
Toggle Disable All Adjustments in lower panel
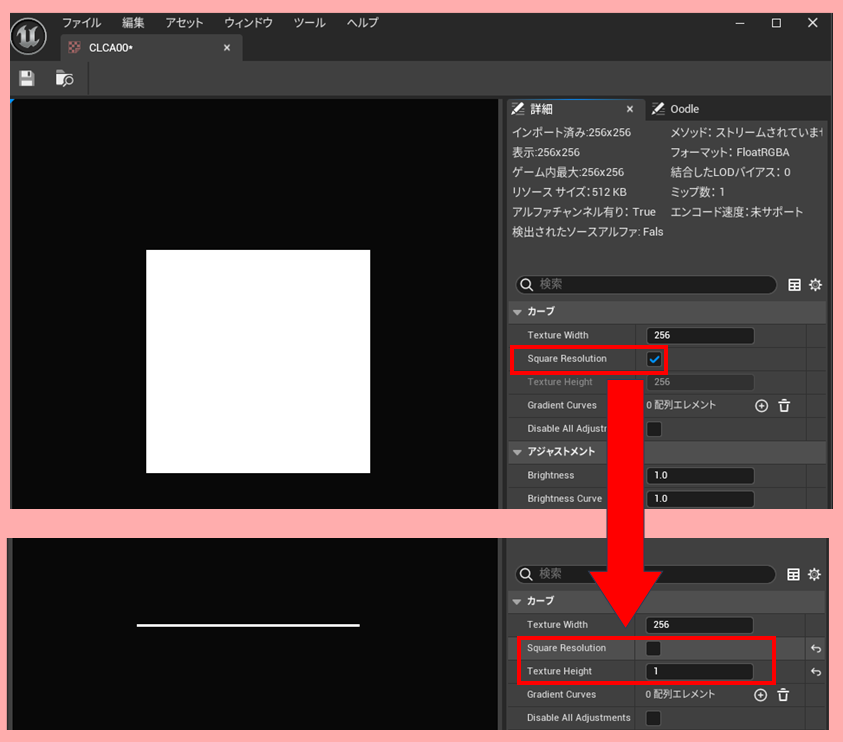pos(654,718)
